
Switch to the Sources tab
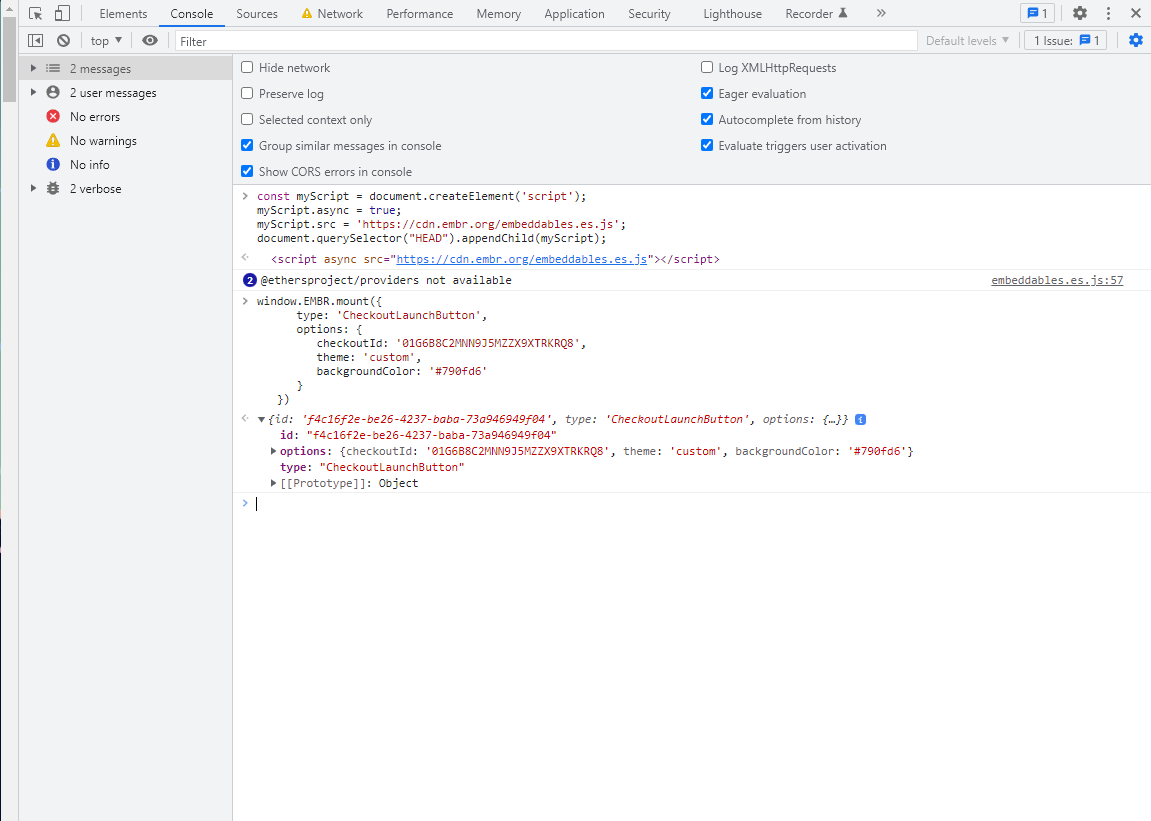coord(257,14)
